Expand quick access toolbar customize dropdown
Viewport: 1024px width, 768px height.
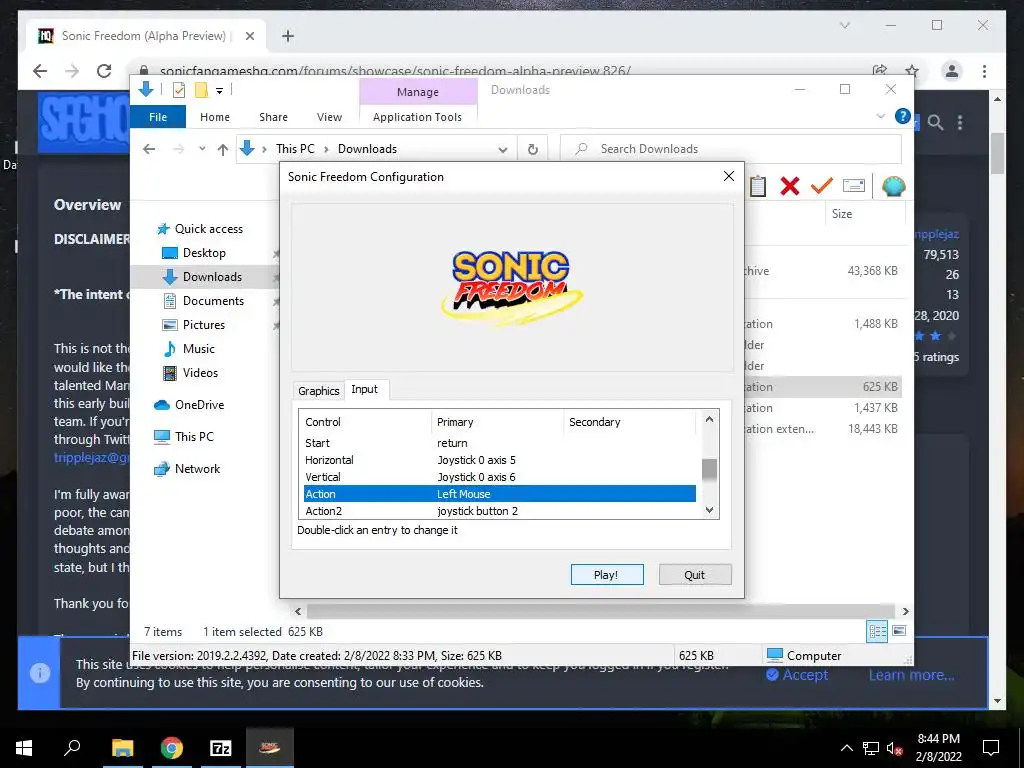219,91
